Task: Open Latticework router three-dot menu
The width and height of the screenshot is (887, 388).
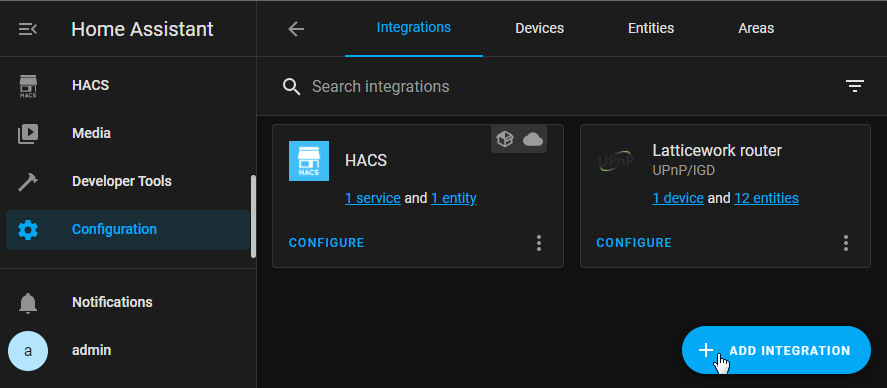Action: [x=846, y=243]
